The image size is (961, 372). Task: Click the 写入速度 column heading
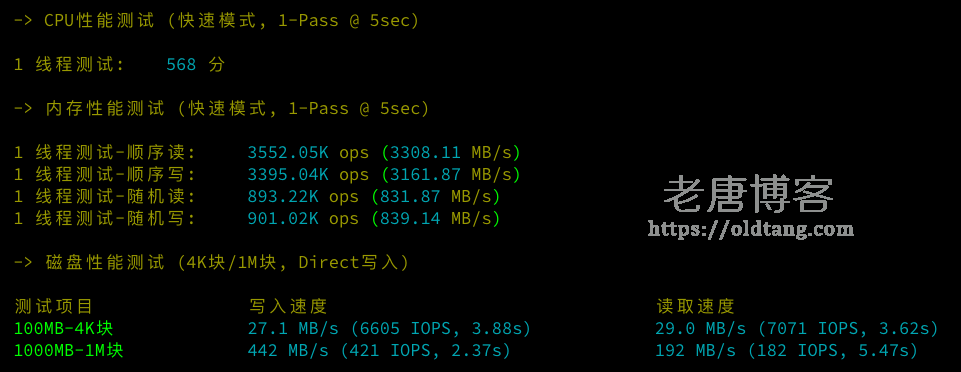point(287,306)
